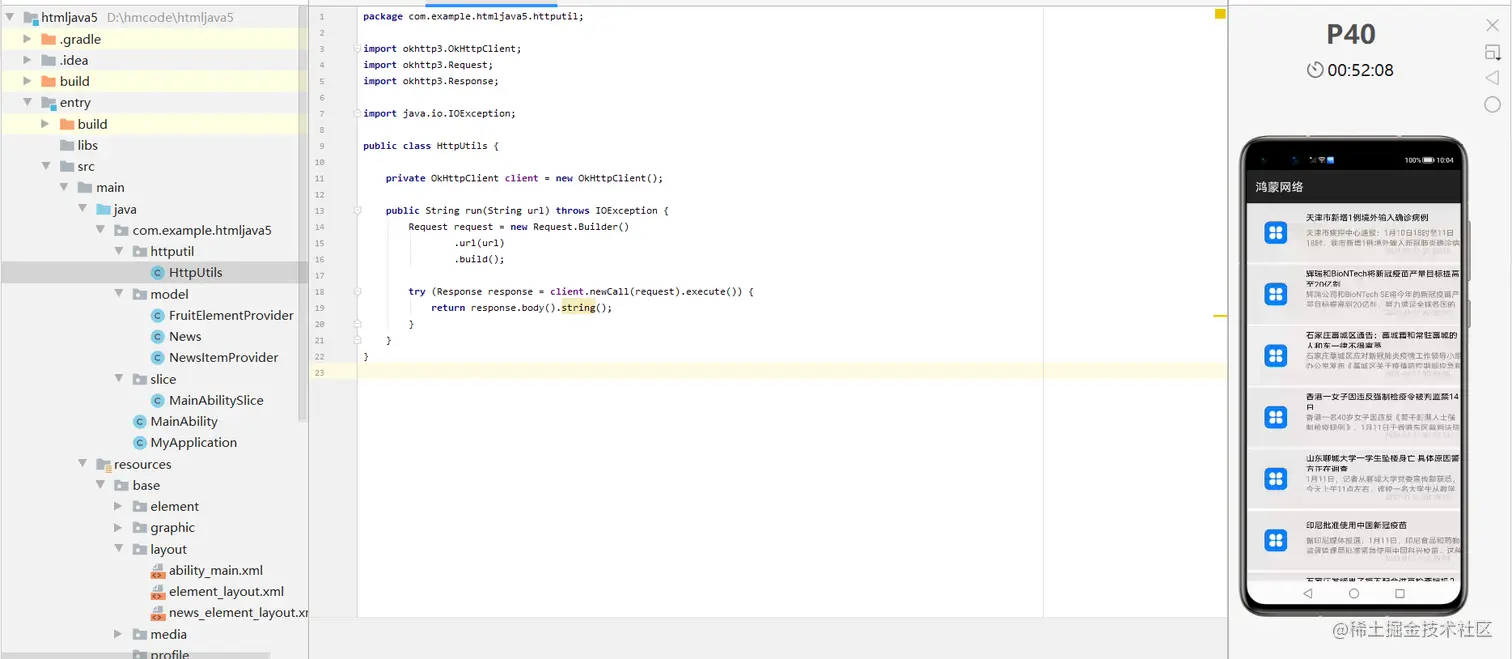Click the class icon of HttpUtils file
1512x659 pixels.
(x=157, y=272)
